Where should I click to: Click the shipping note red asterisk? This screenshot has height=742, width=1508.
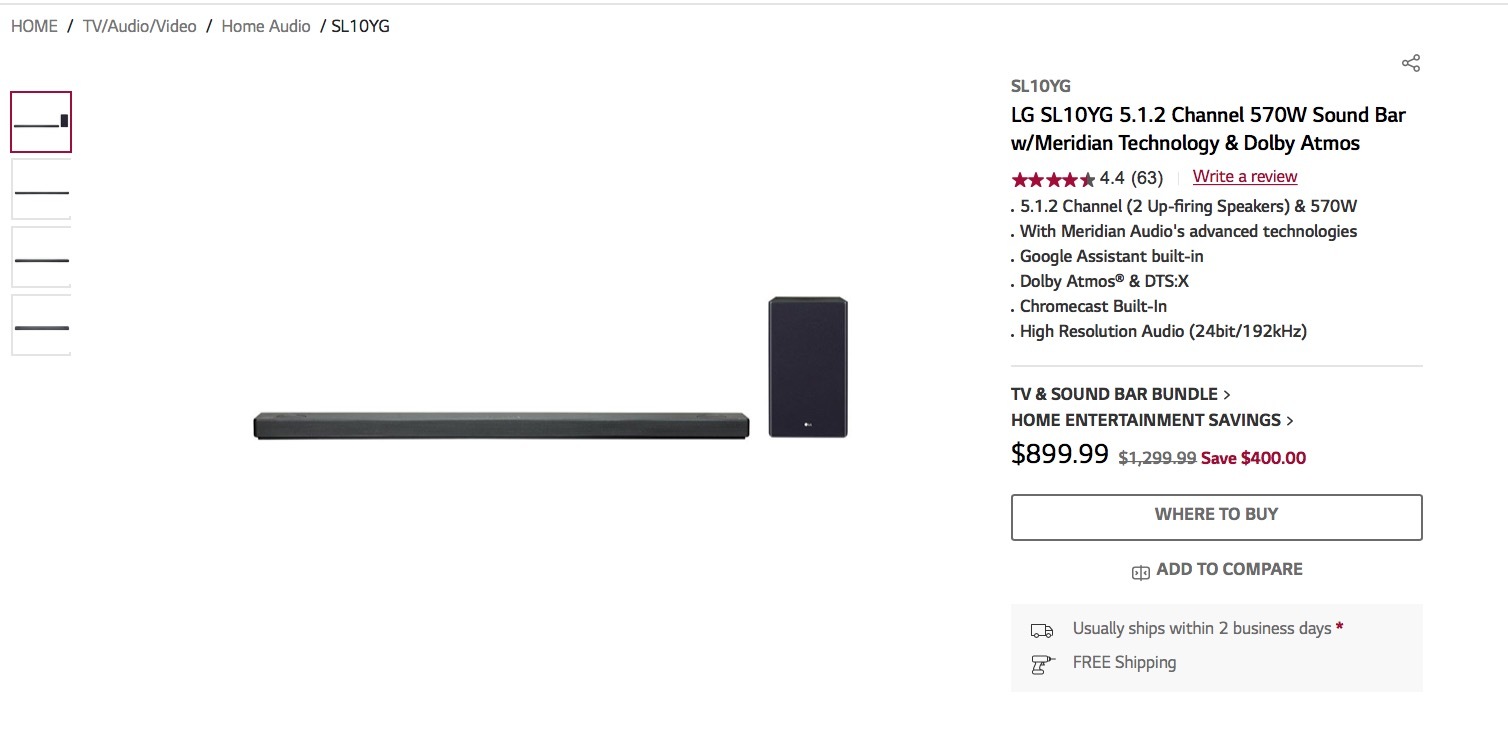point(1339,628)
